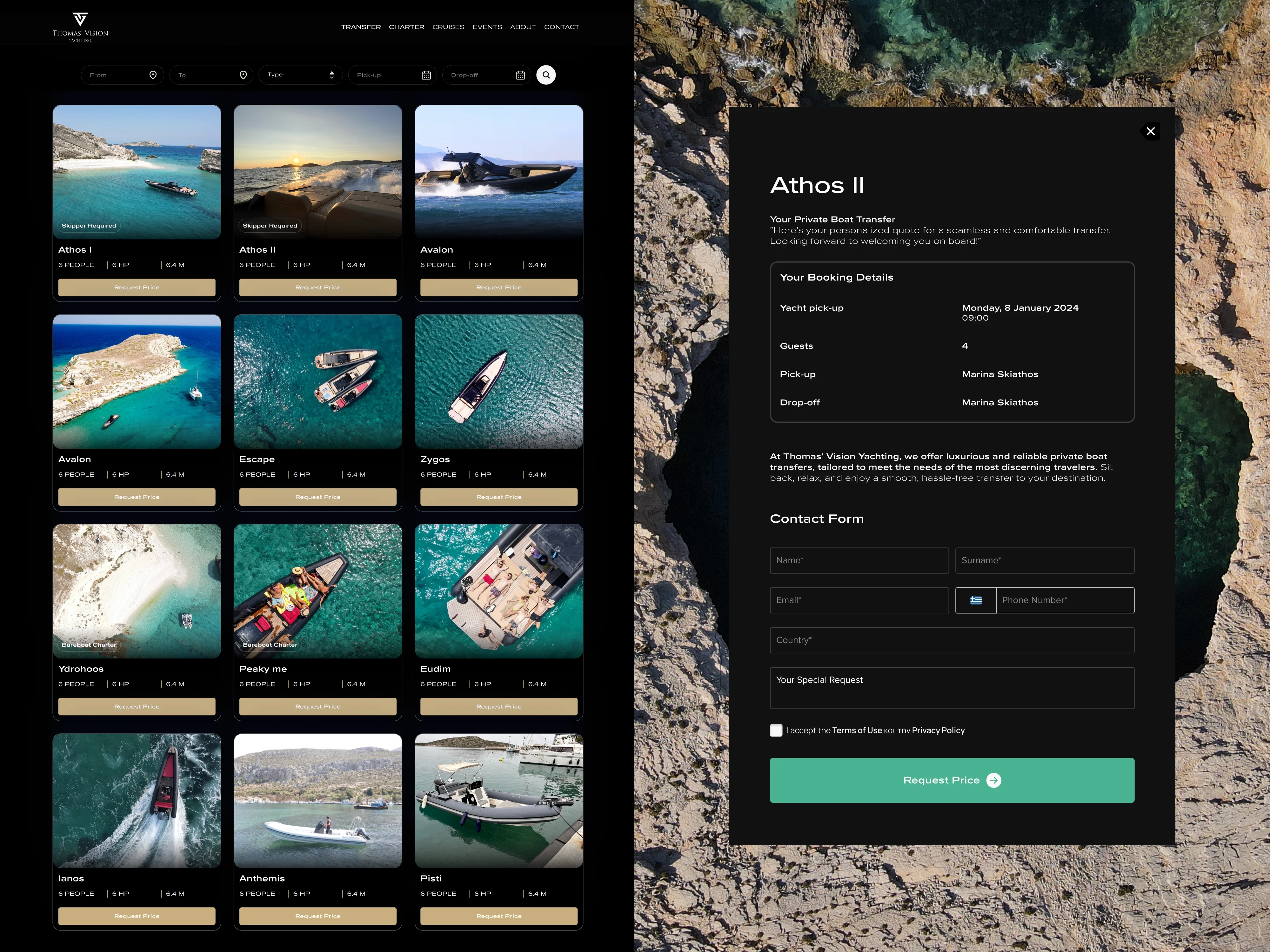The height and width of the screenshot is (952, 1270).
Task: Open the Pick-up calendar icon
Action: pos(426,75)
